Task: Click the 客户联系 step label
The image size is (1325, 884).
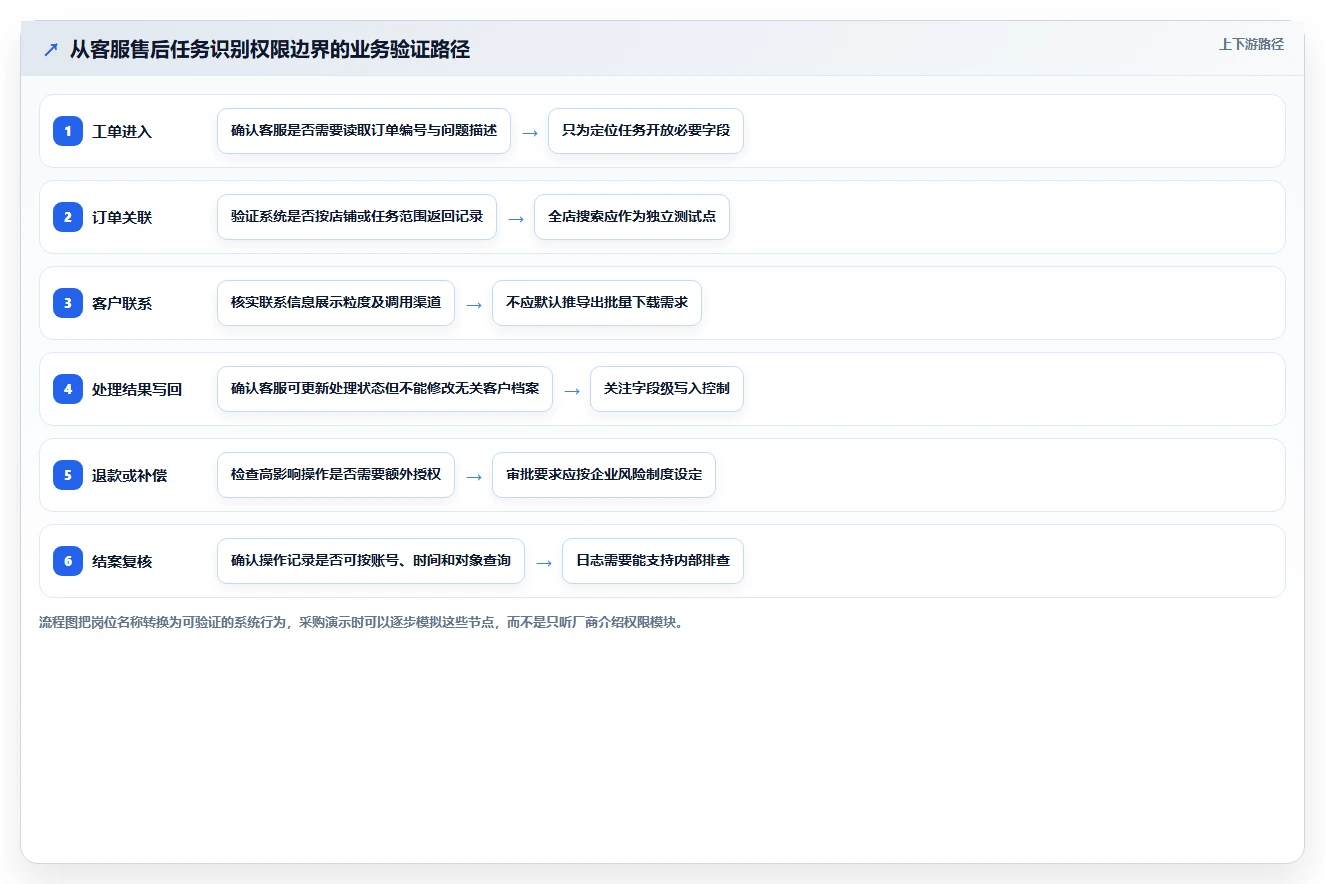Action: point(122,303)
